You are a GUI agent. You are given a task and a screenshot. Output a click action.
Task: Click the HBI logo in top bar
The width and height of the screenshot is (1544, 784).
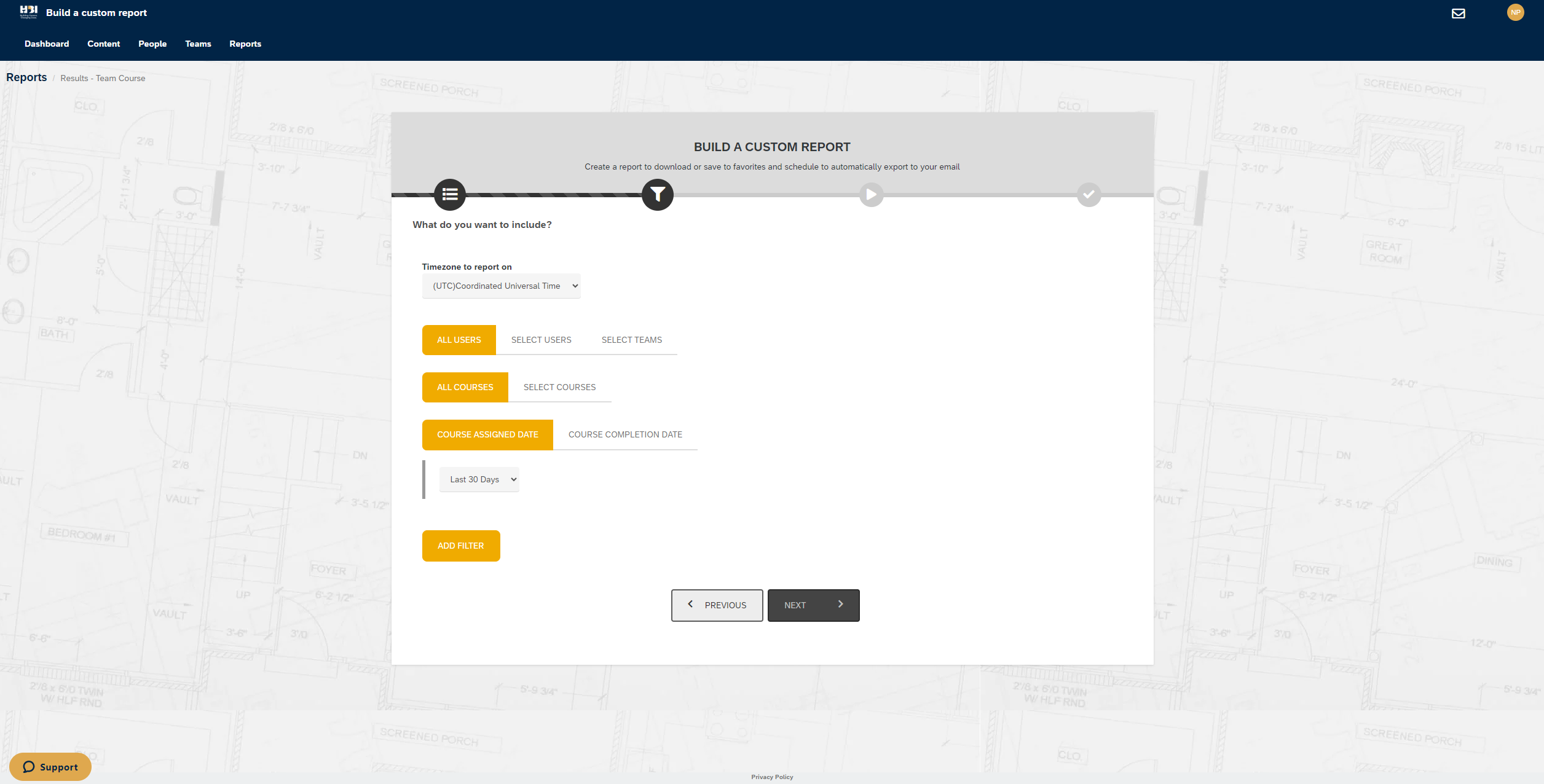pos(28,12)
